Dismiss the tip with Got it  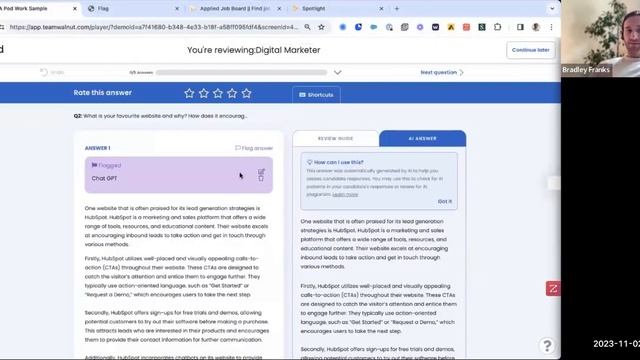[x=444, y=201]
